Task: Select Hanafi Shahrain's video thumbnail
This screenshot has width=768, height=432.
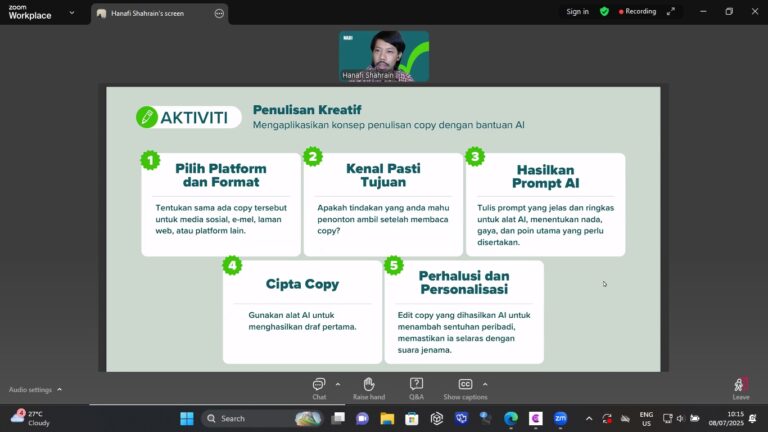Action: click(x=384, y=56)
